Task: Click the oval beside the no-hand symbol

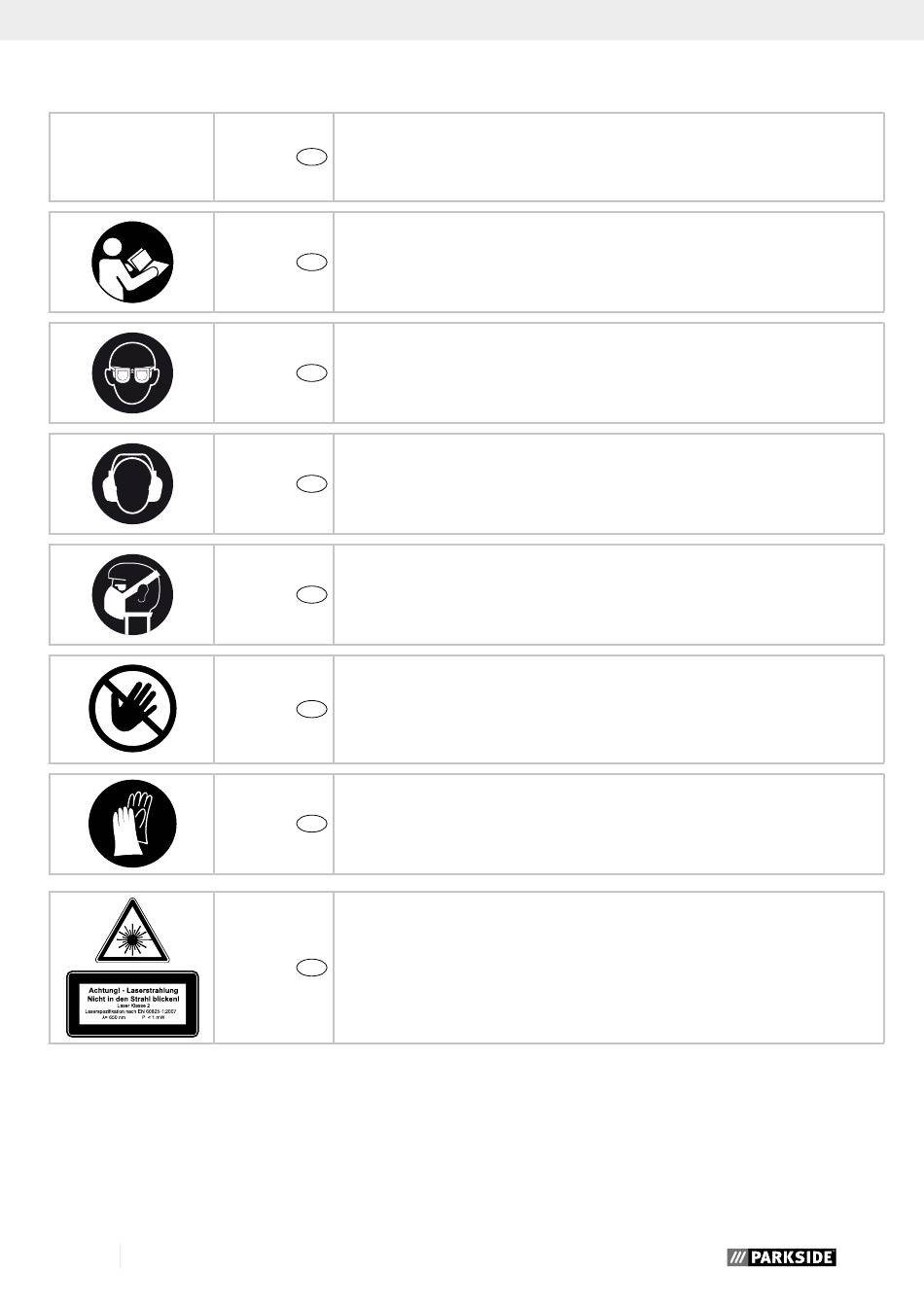Action: (x=312, y=709)
